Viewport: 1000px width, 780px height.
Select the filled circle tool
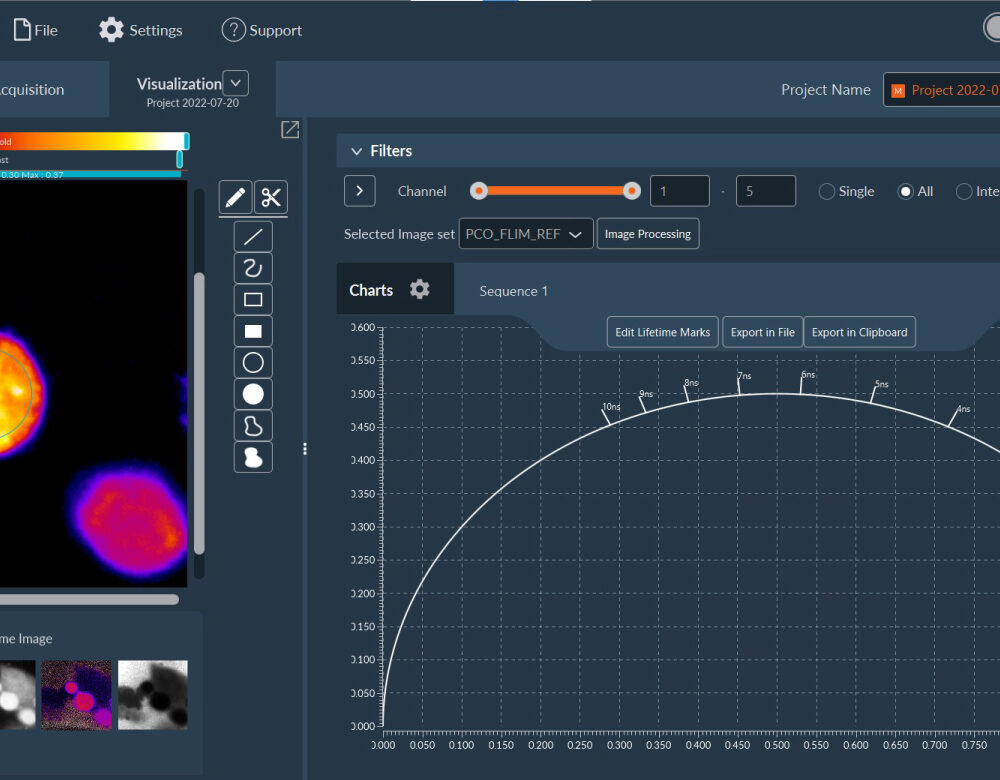[253, 394]
